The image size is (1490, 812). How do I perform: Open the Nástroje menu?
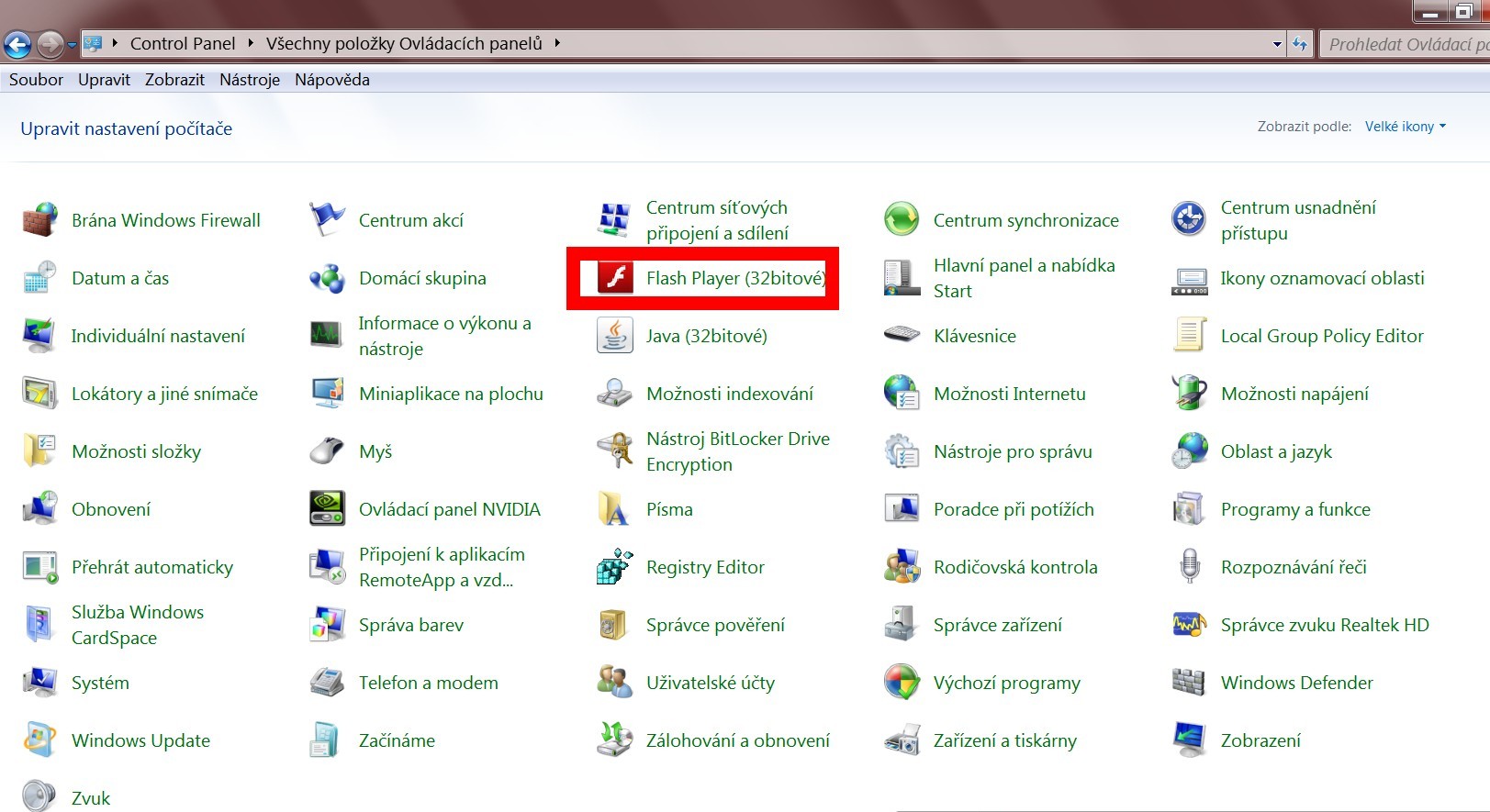tap(250, 80)
